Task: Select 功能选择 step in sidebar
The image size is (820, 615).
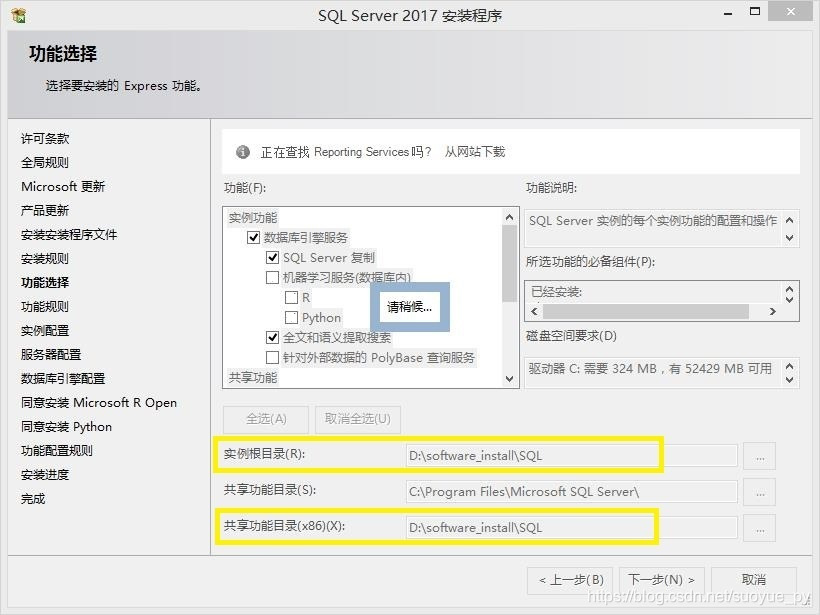Action: 45,283
